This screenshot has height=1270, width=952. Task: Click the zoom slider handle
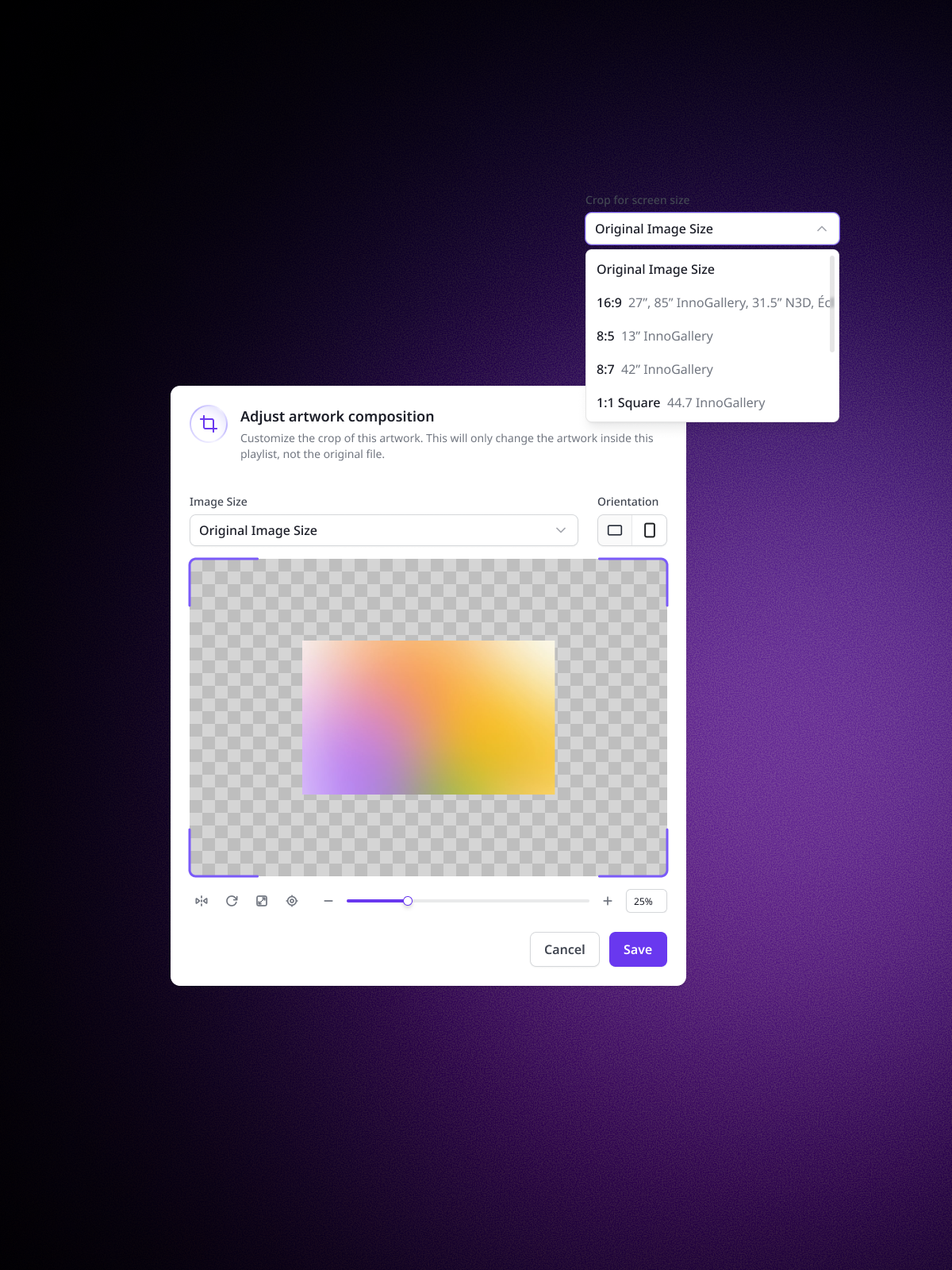(x=408, y=901)
